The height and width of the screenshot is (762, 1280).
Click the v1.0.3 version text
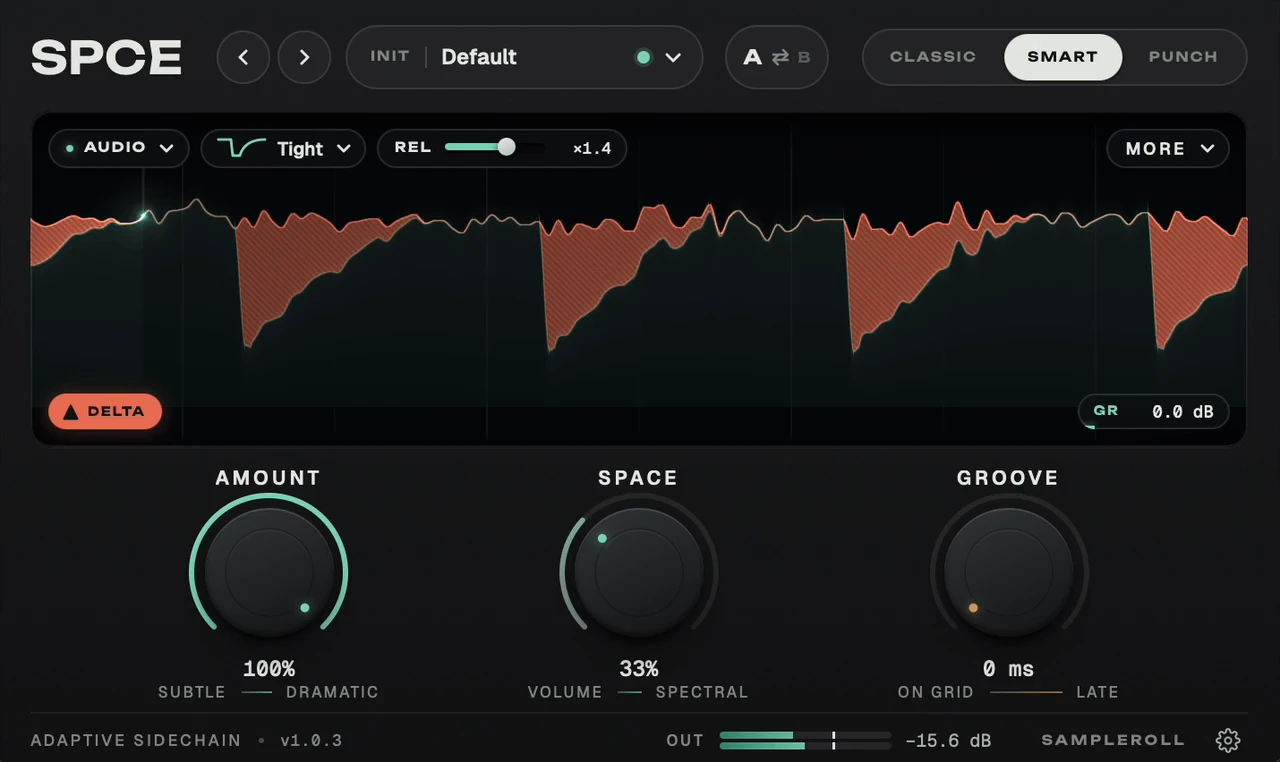(311, 740)
